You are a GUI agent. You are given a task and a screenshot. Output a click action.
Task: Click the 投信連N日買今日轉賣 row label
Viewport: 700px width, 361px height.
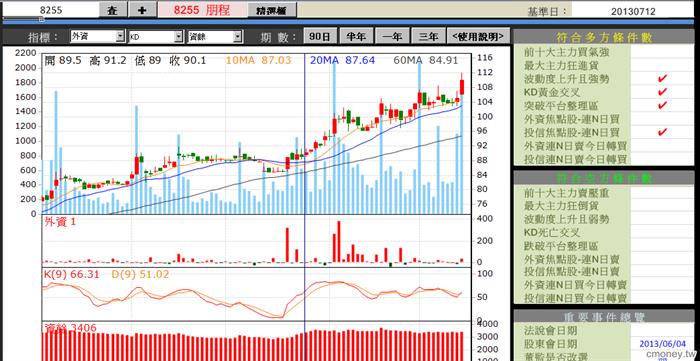tap(575, 298)
